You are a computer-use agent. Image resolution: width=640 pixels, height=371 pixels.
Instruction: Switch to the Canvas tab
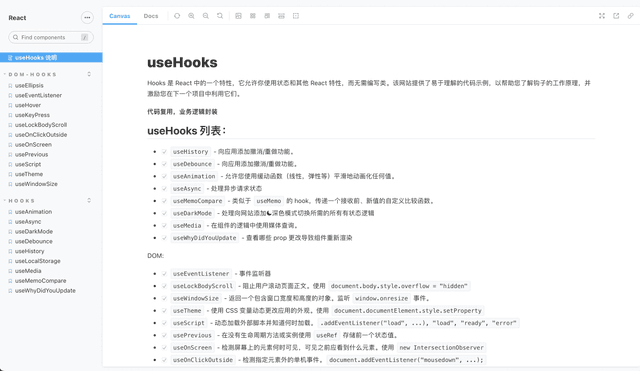120,16
